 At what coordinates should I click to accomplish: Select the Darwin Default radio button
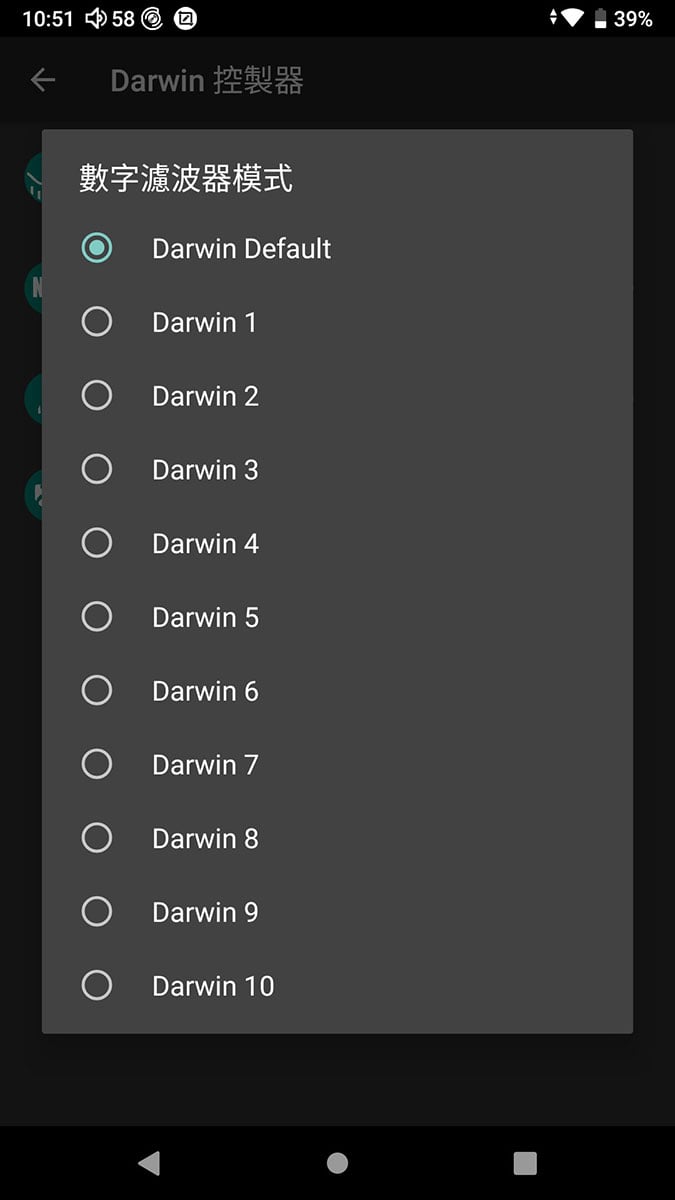coord(97,248)
